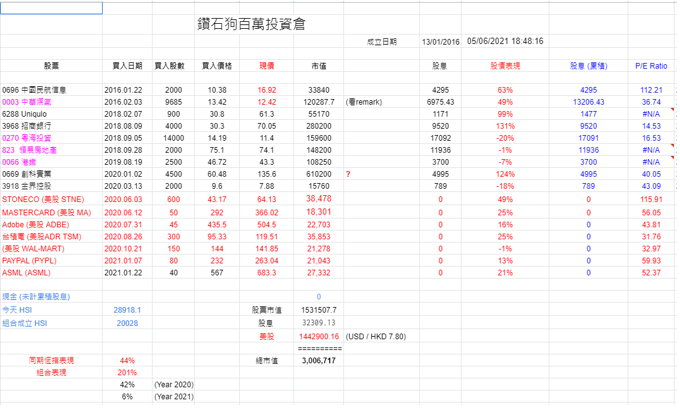
Task: Click the red 現價 column header
Action: point(267,65)
